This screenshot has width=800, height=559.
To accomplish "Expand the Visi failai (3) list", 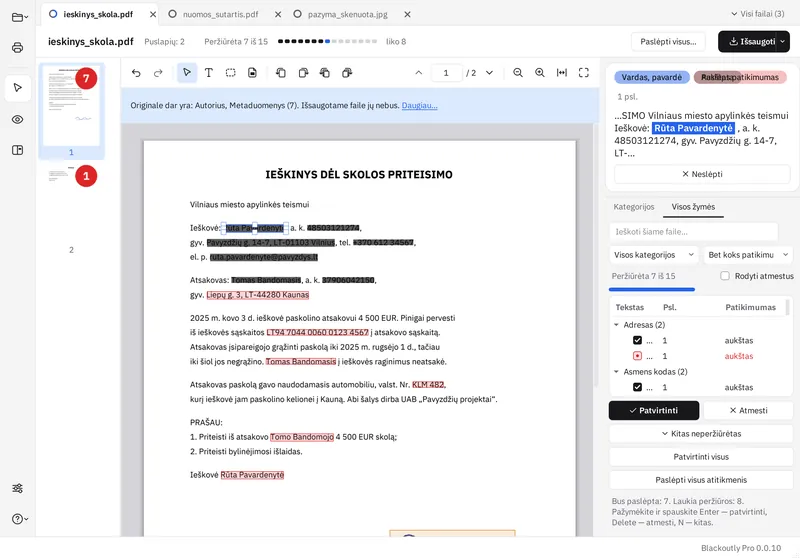I will 758,14.
